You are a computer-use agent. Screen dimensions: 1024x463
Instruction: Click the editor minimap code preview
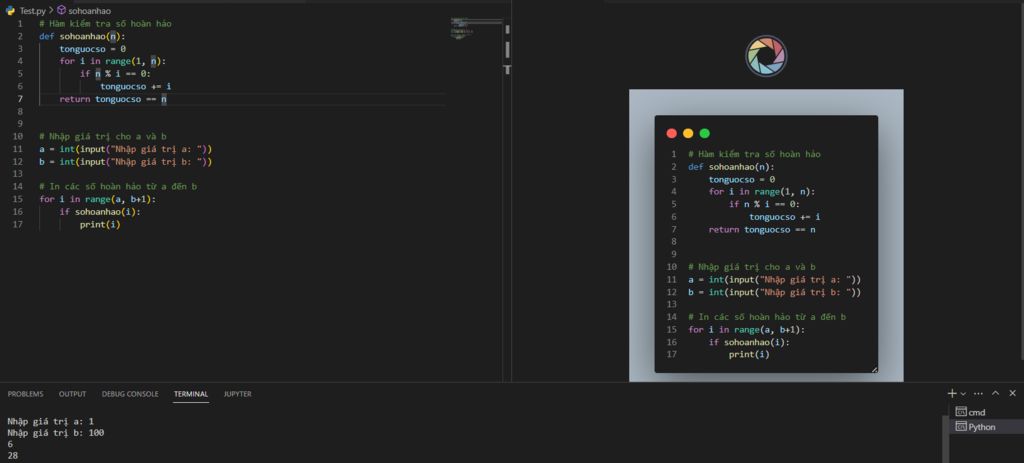coord(461,27)
